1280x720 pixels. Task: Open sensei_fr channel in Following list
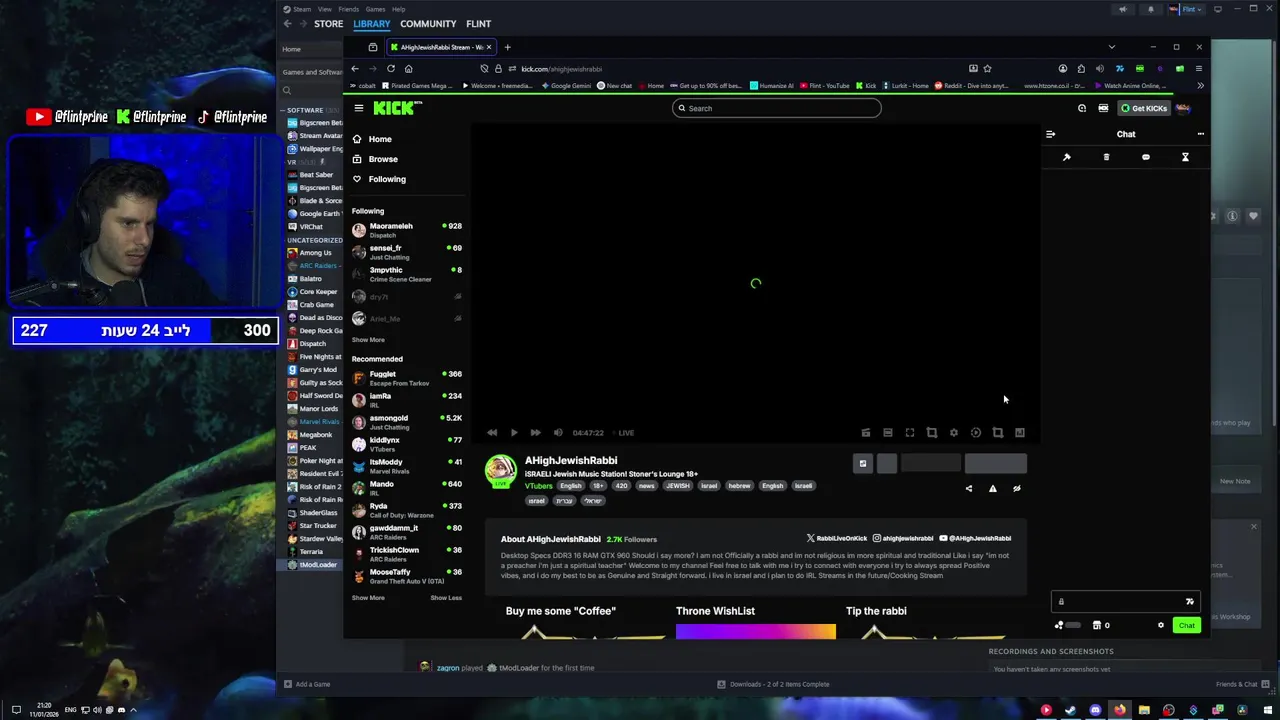click(406, 252)
